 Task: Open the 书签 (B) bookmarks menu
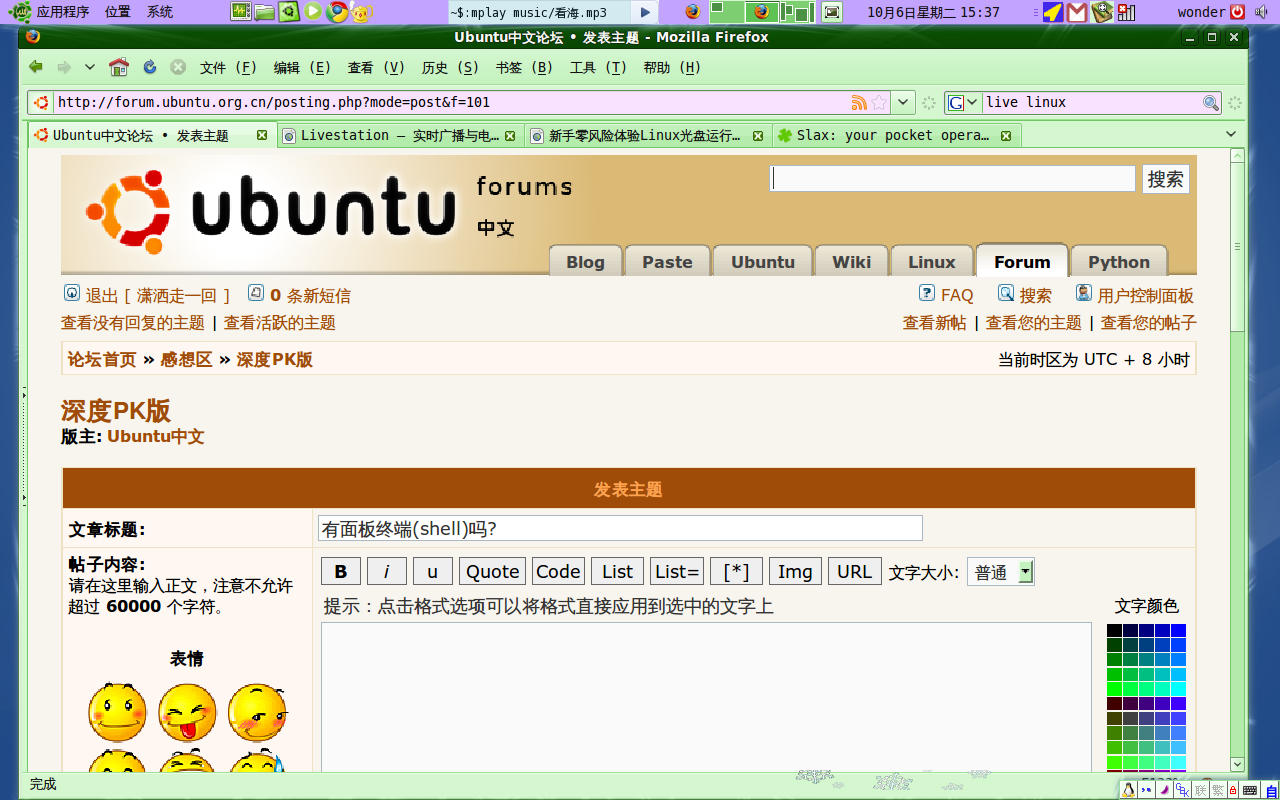pos(524,68)
